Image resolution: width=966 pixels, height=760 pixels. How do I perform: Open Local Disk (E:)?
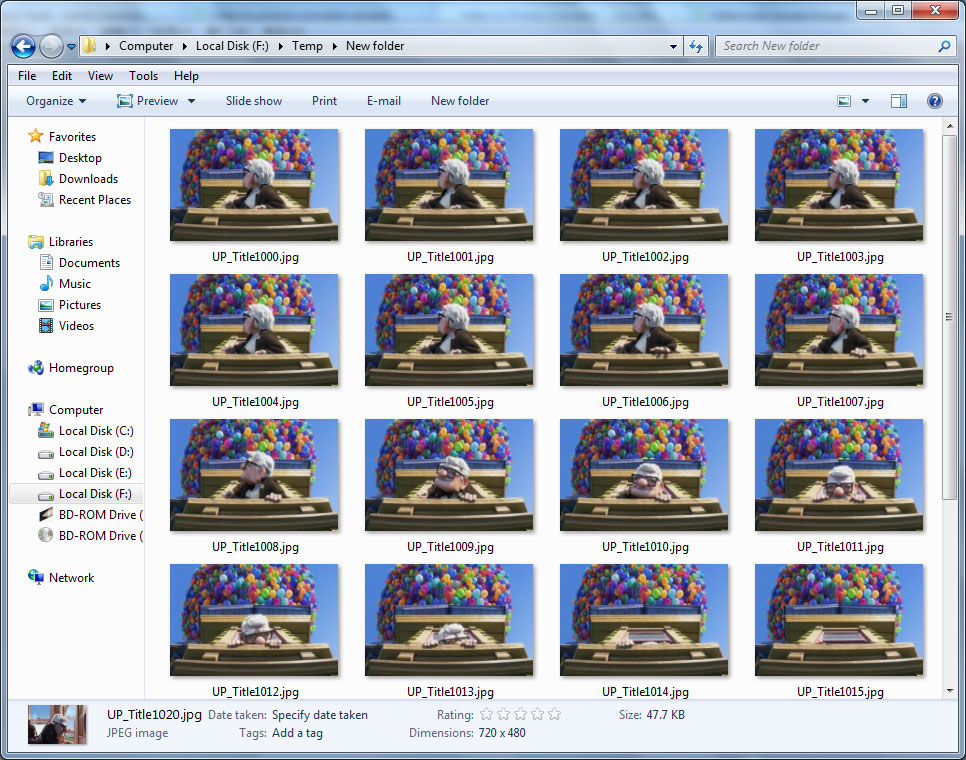95,473
